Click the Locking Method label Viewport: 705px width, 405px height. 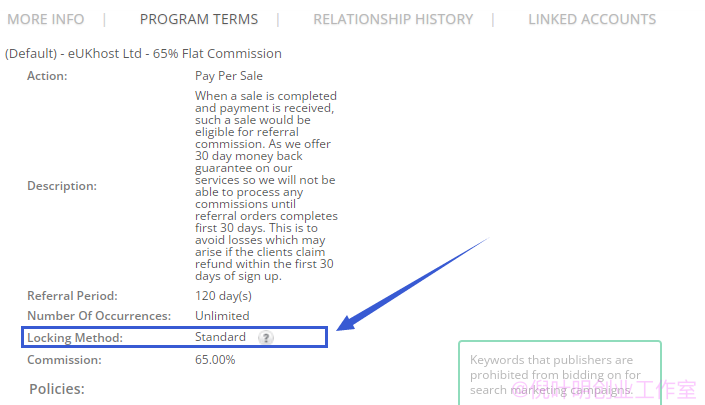(75, 338)
